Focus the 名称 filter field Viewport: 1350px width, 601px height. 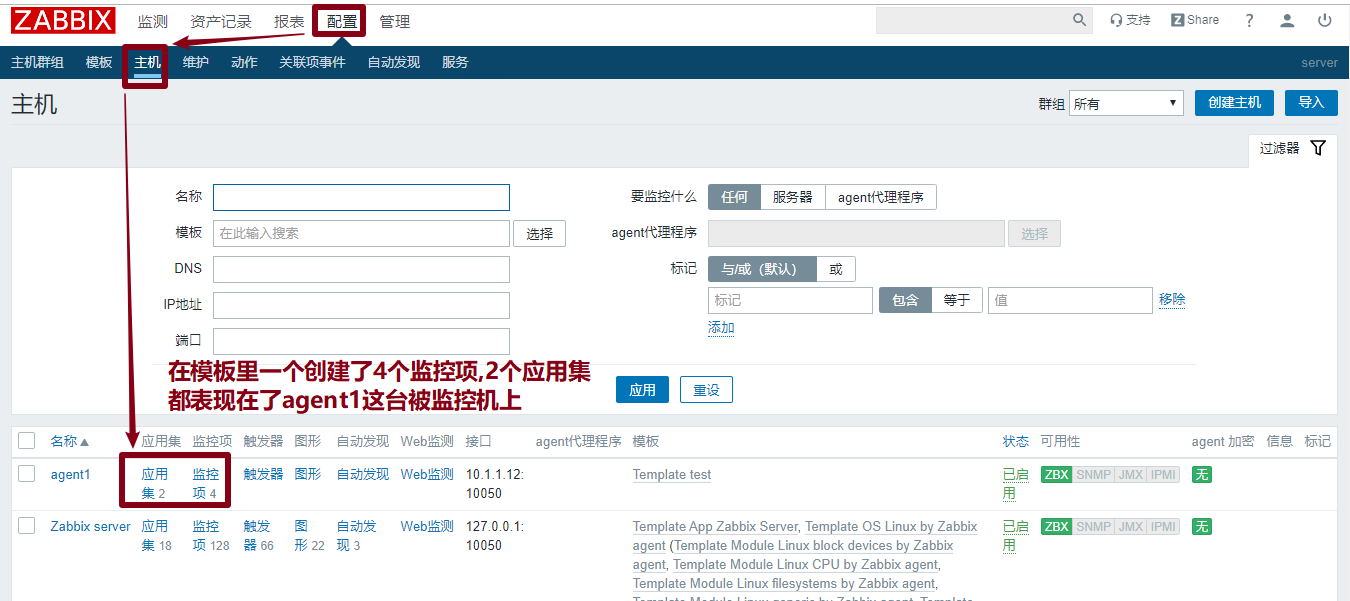pos(361,197)
